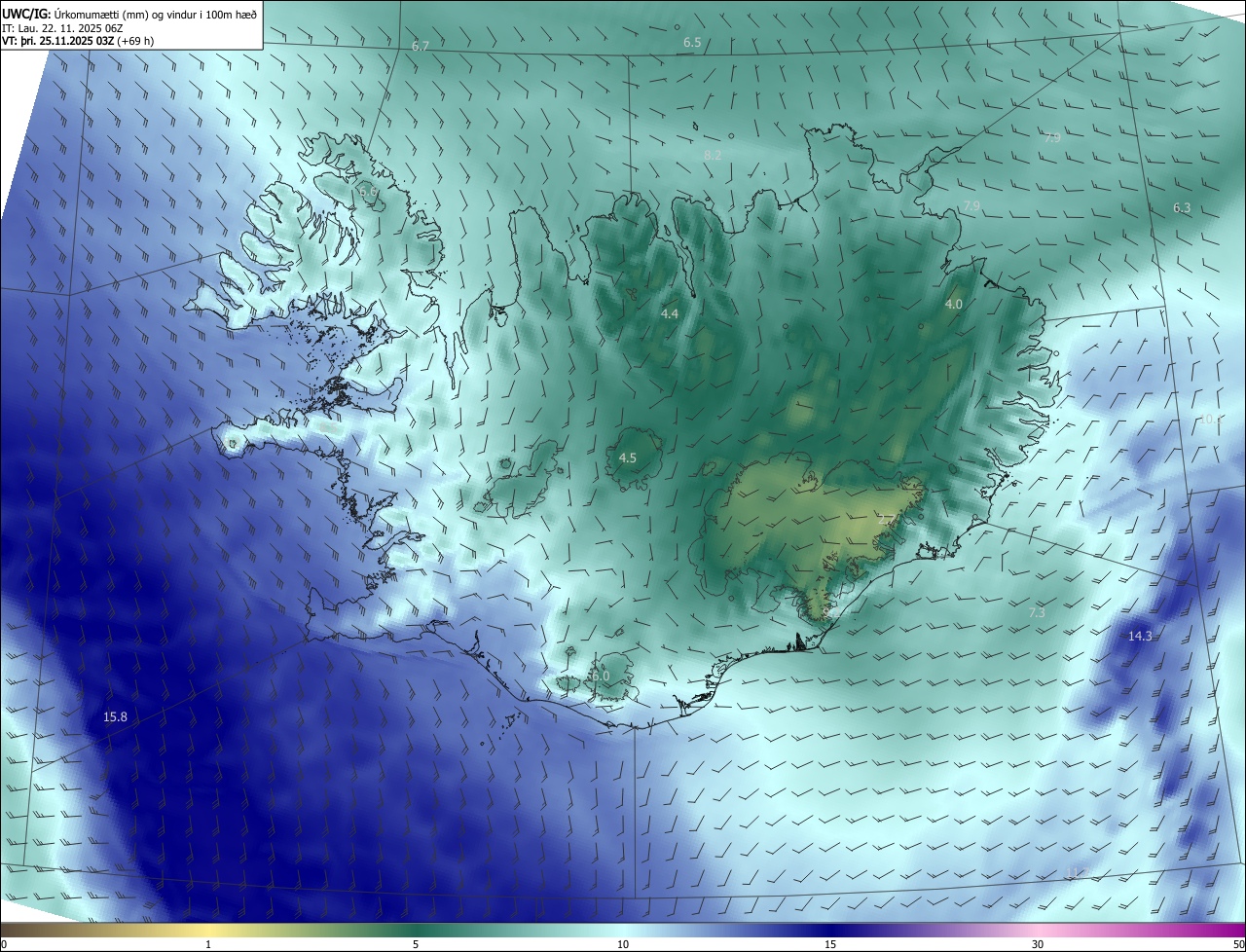The image size is (1246, 952).
Task: Click the 10 tick on the color scale
Action: (623, 945)
